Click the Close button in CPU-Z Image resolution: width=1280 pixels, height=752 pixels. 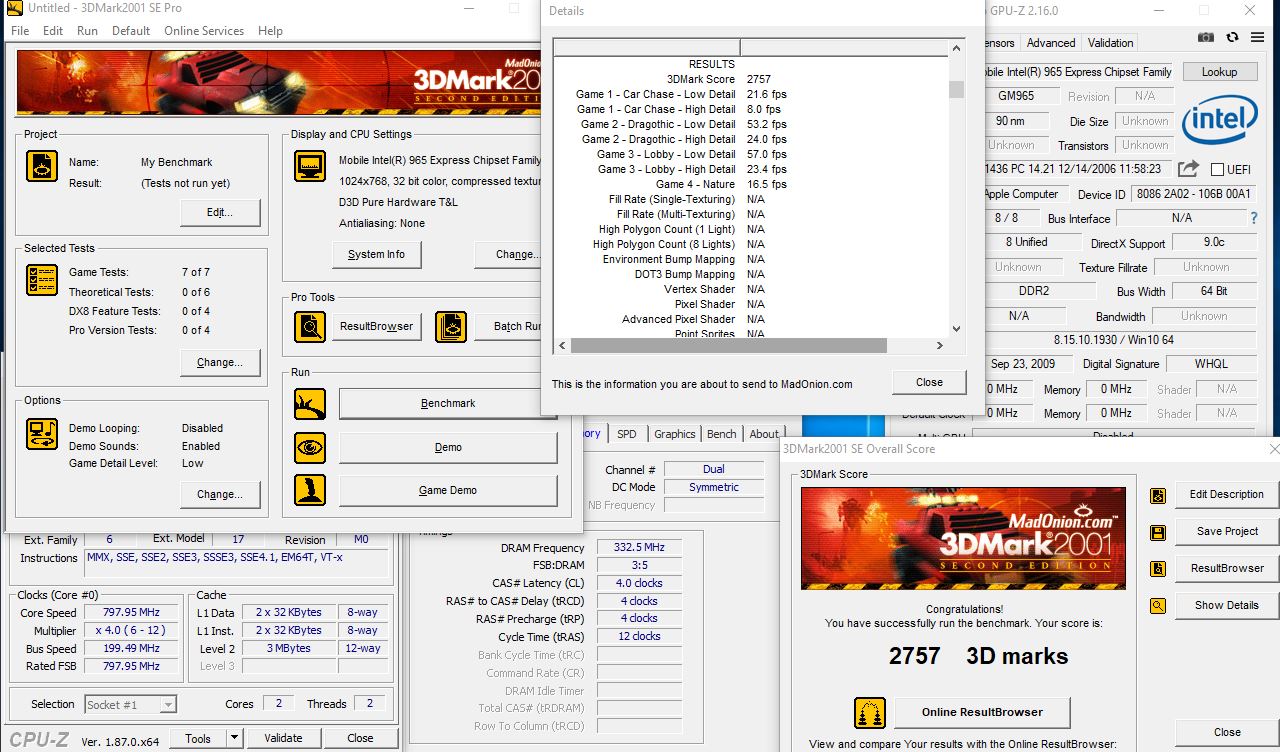pos(360,738)
